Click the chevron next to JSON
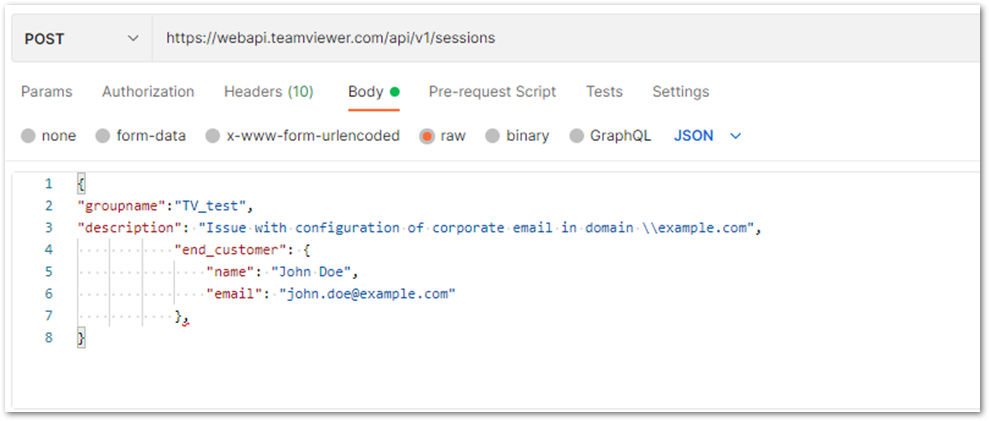The width and height of the screenshot is (989, 421). pyautogui.click(x=735, y=136)
